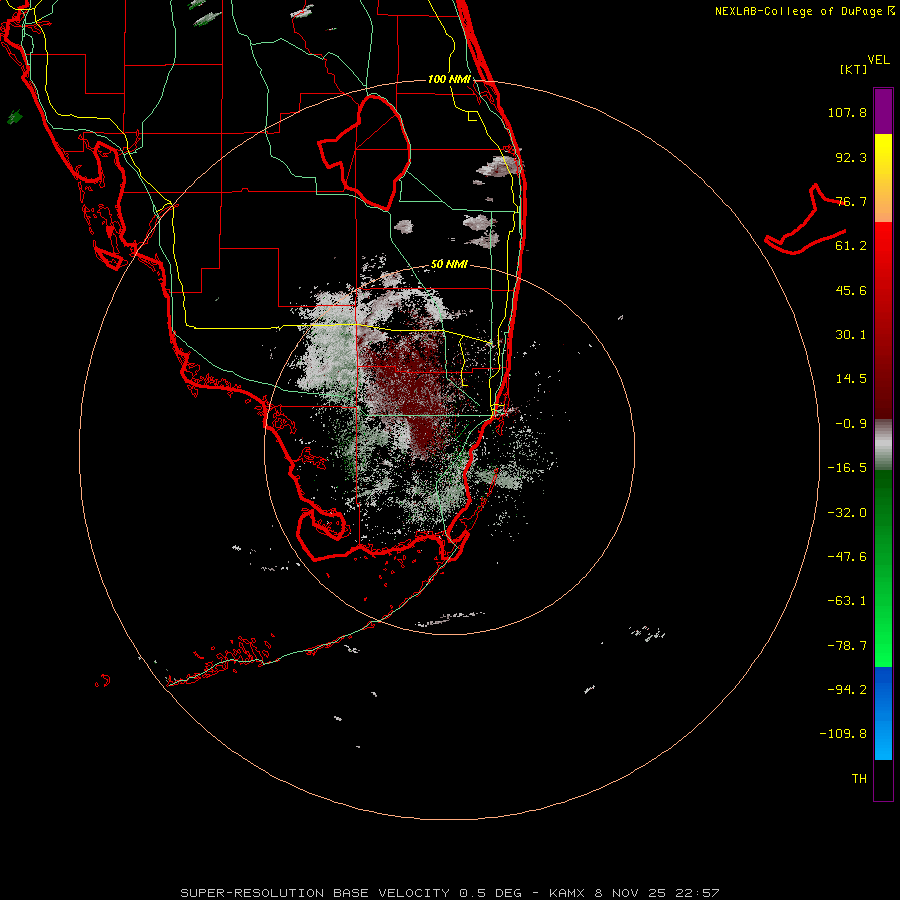
Task: Select the -63.1 velocity scale value
Action: pyautogui.click(x=847, y=601)
